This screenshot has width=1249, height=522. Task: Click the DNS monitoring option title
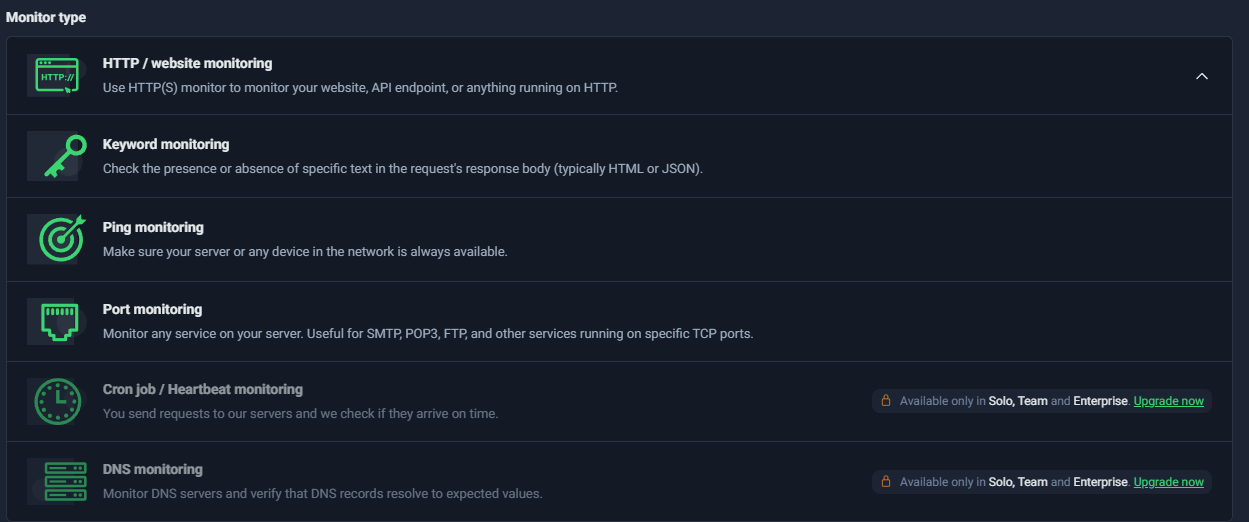(152, 469)
